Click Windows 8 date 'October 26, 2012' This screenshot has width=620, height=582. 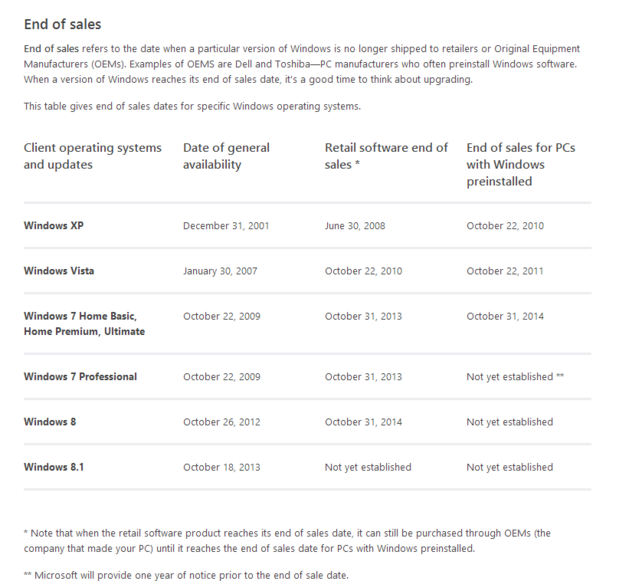[x=222, y=422]
